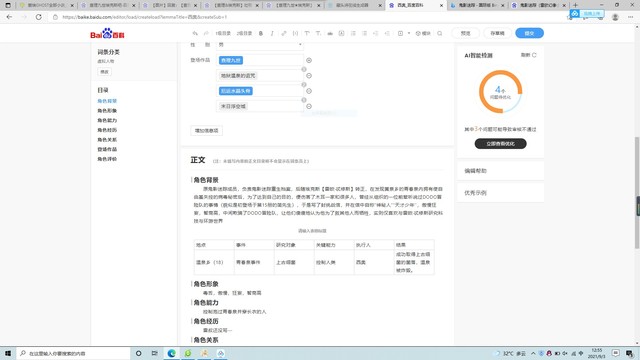Go back with the browser back arrow
Screen dimensions: 640x360
(9, 17)
